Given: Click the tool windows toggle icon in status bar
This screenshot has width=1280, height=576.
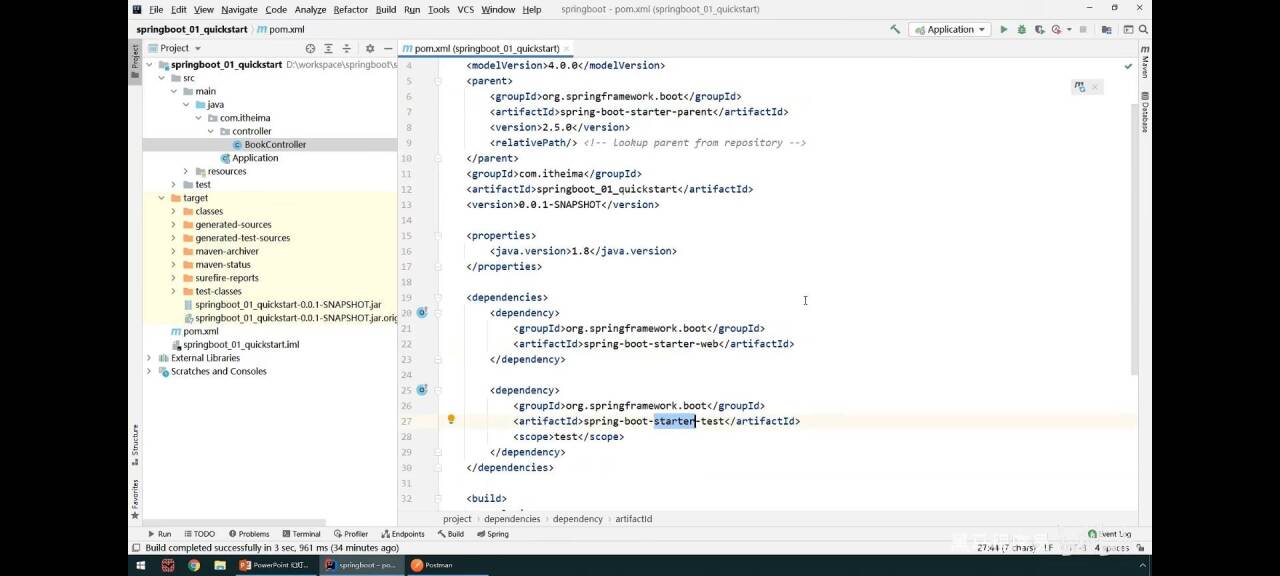Looking at the screenshot, I should pyautogui.click(x=136, y=548).
